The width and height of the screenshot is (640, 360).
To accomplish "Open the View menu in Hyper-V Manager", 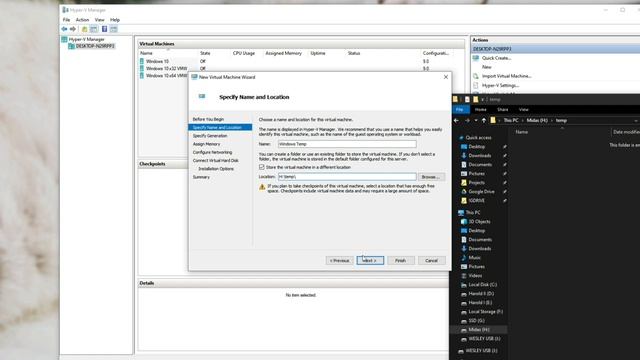I will pyautogui.click(x=99, y=20).
